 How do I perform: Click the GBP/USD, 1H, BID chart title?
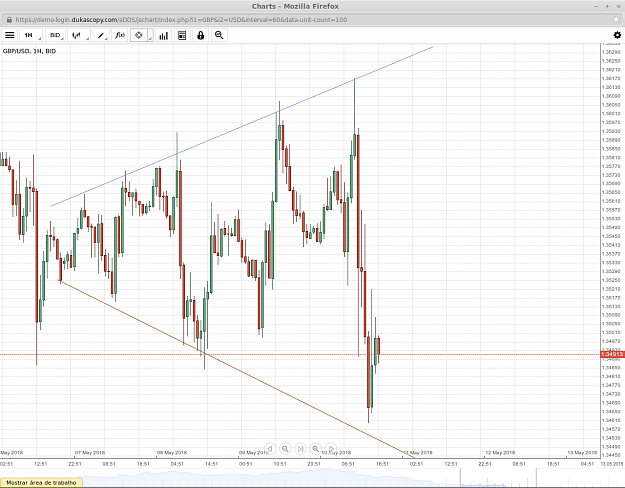coord(29,51)
